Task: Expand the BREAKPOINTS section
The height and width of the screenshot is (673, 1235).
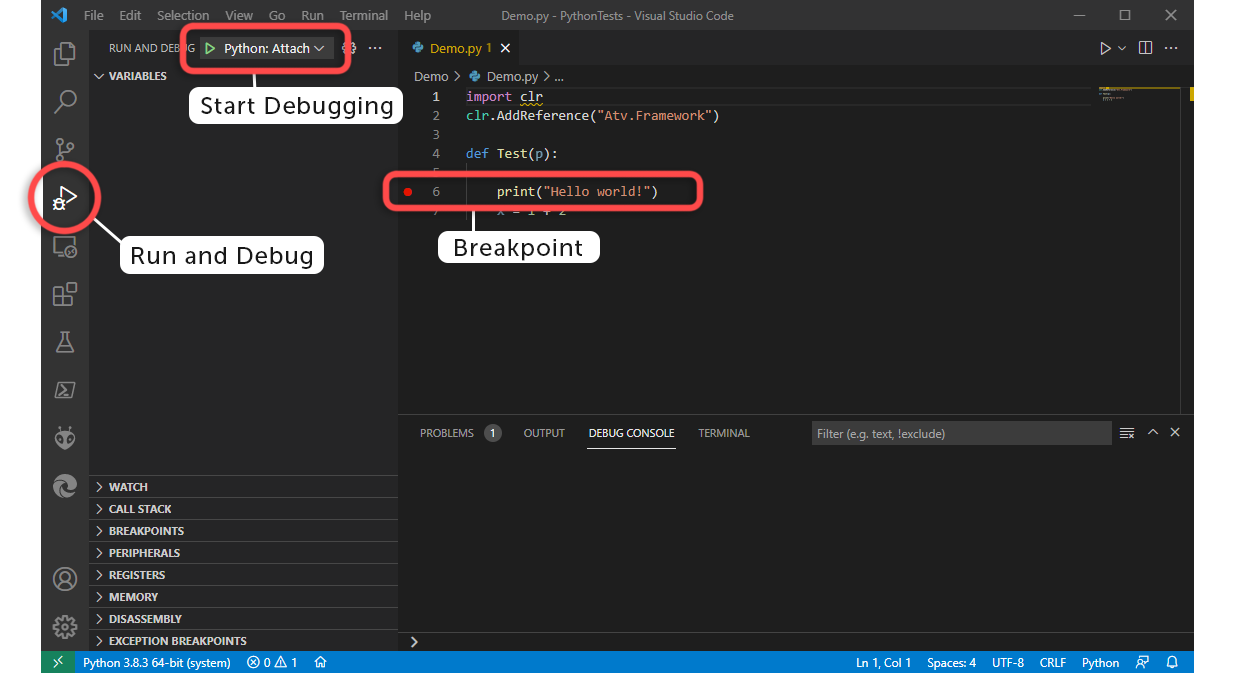Action: [243, 531]
